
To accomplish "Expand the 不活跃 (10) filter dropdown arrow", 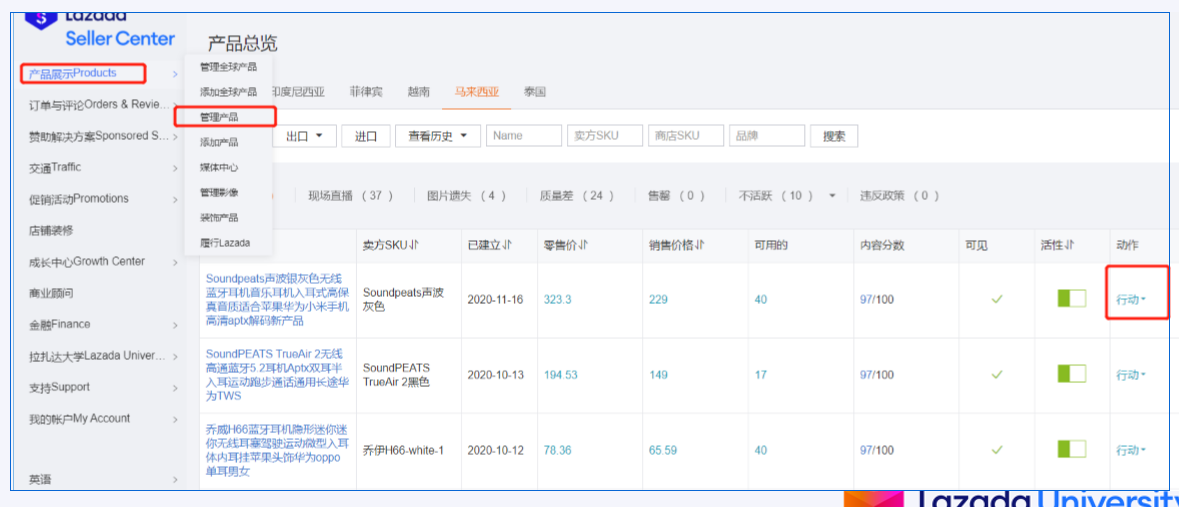I will pos(832,196).
